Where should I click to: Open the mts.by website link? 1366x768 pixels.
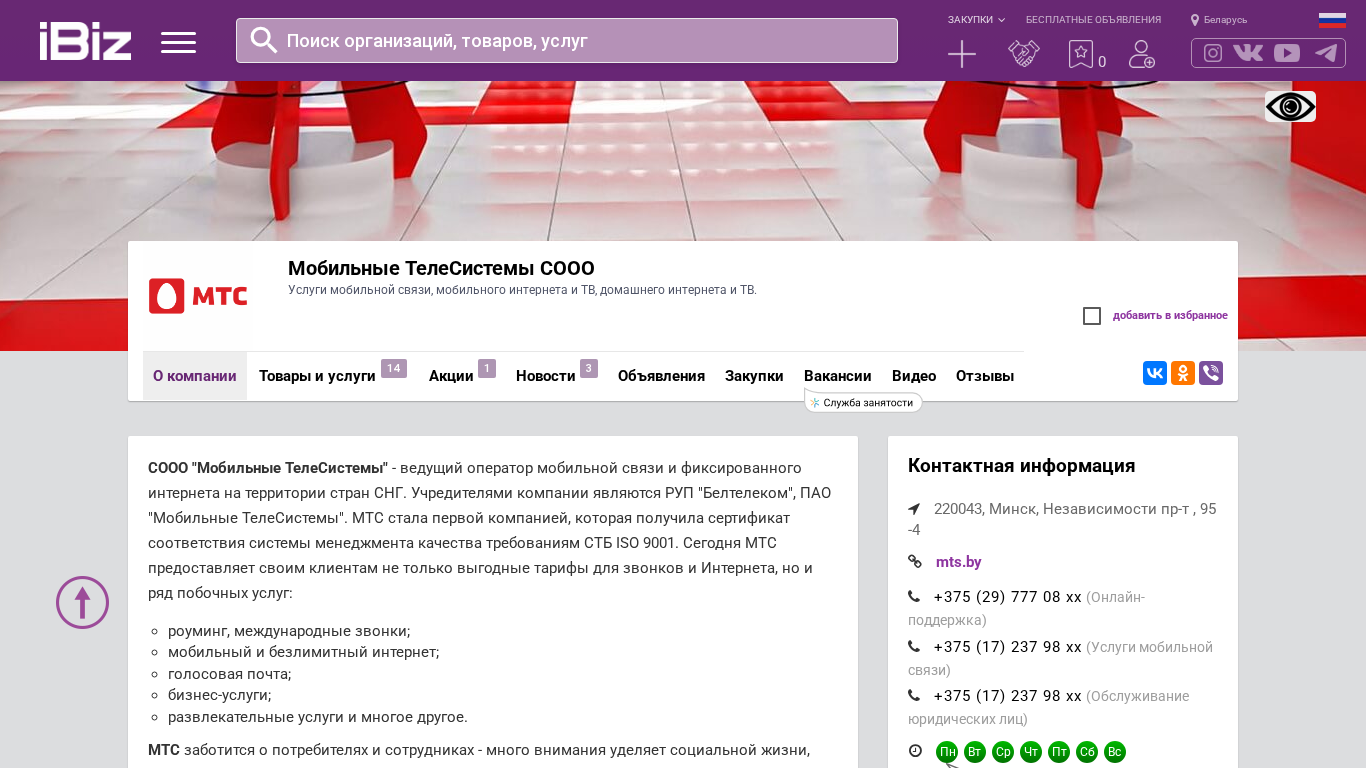958,562
